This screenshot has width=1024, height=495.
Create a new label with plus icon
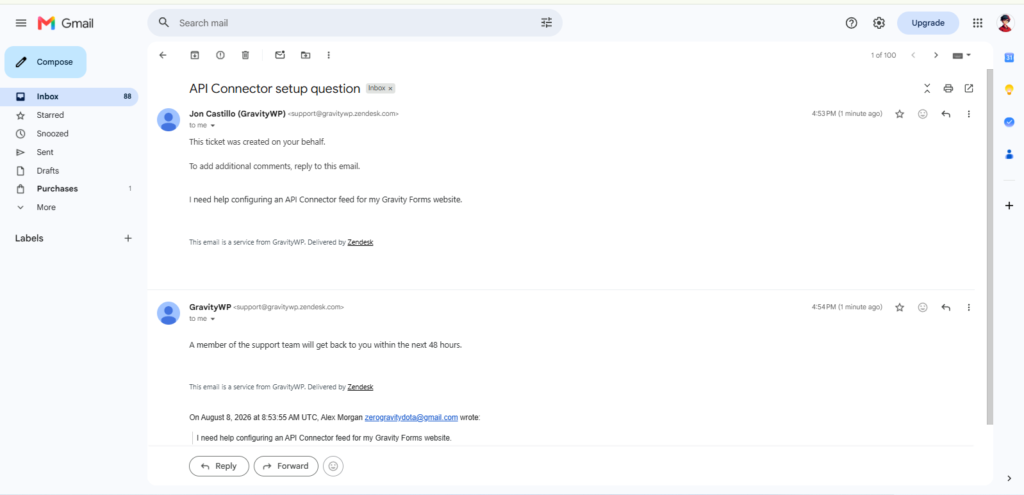[128, 238]
